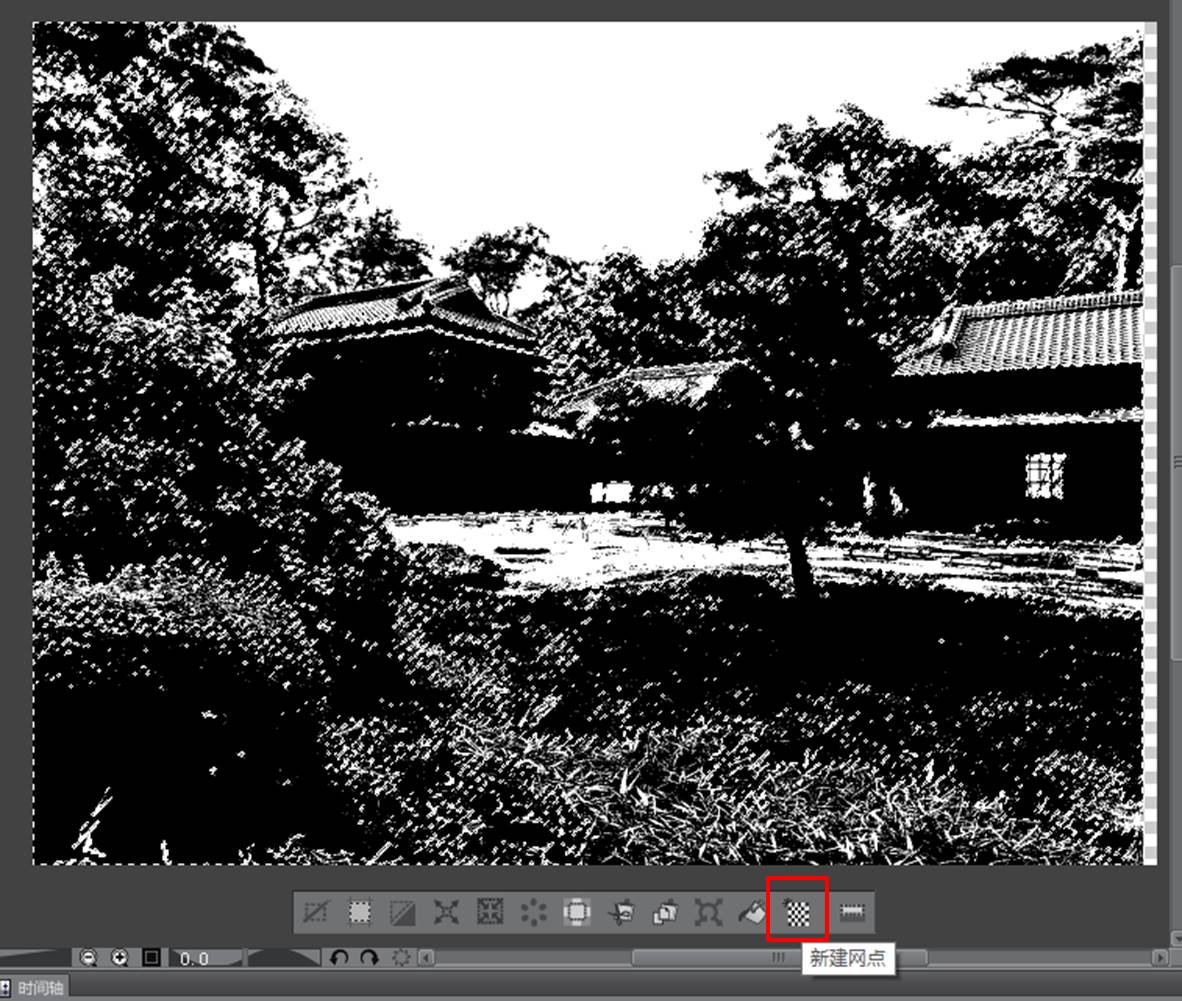Zoom in the canvas with the plus magnifier
1182x1001 pixels.
(120, 958)
